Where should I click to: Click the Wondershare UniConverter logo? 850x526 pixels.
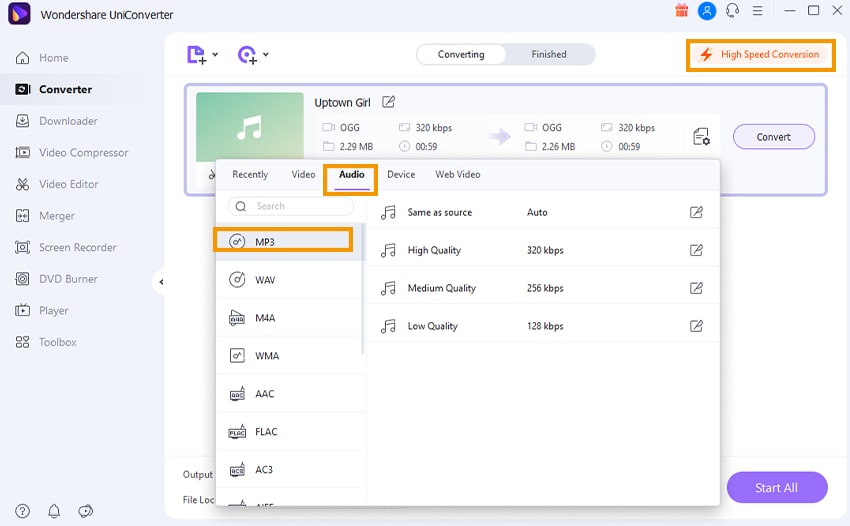(x=19, y=13)
